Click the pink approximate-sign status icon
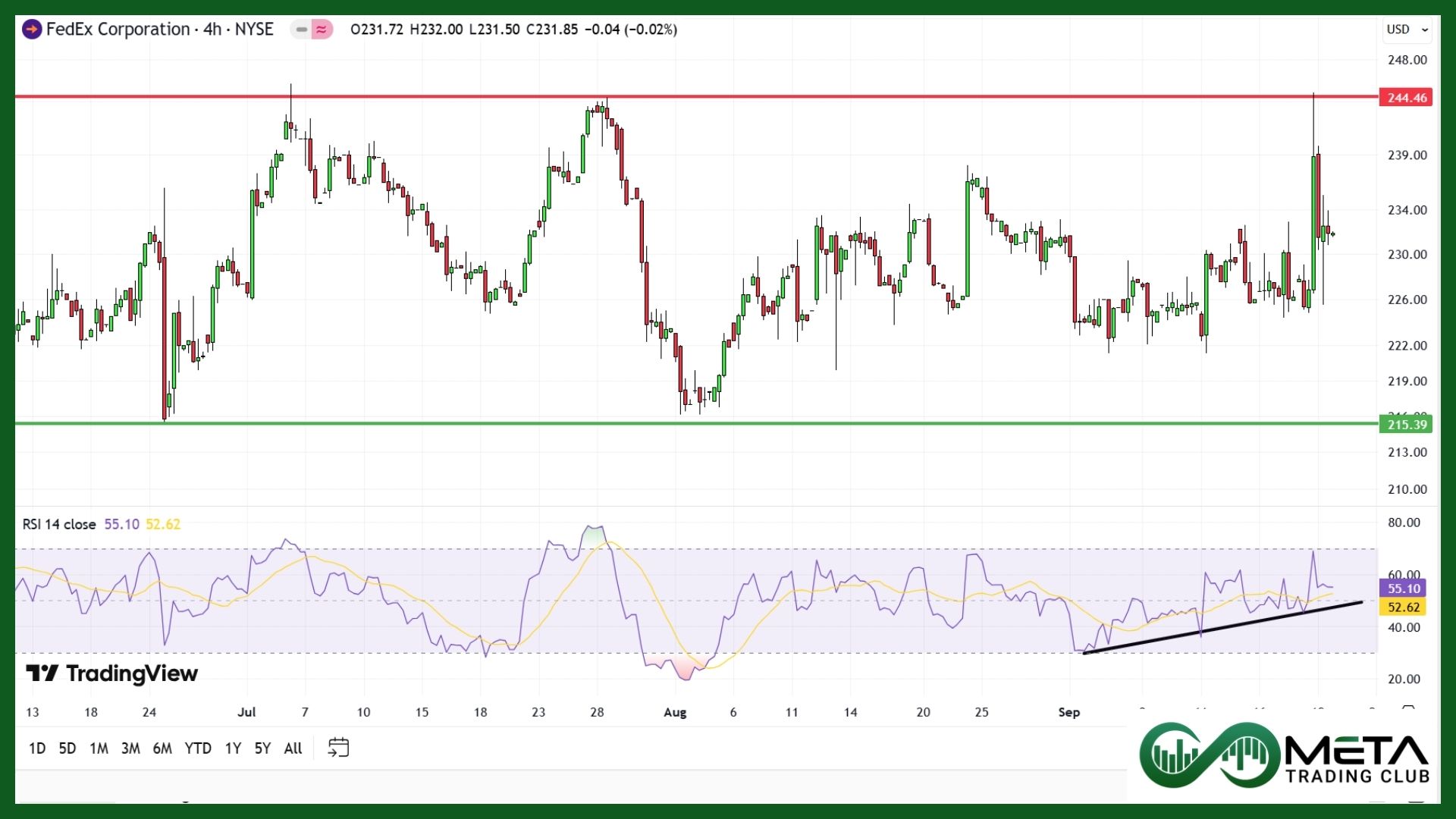The width and height of the screenshot is (1456, 819). pyautogui.click(x=322, y=30)
